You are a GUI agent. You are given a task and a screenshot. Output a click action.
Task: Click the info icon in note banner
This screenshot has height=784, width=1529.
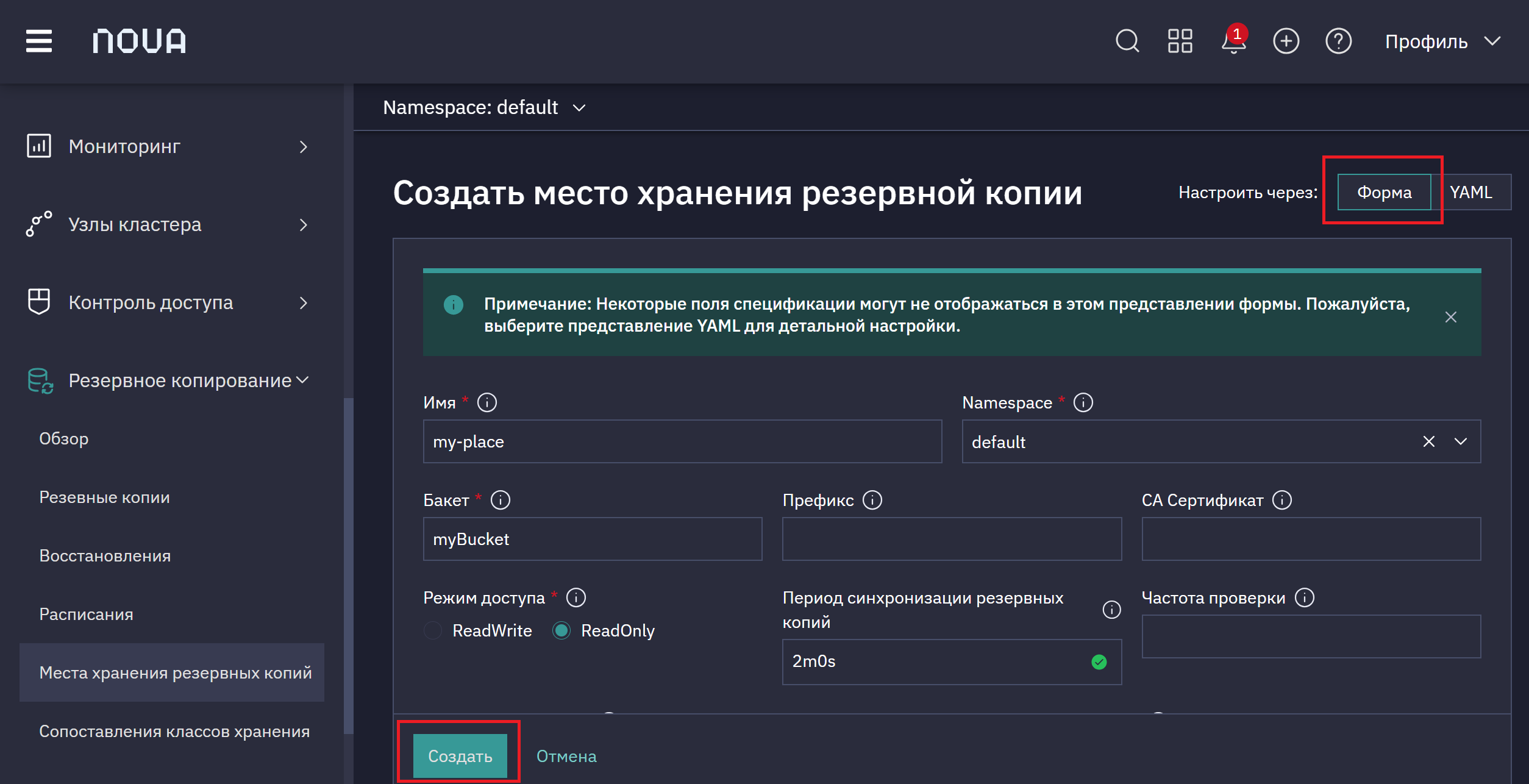454,304
